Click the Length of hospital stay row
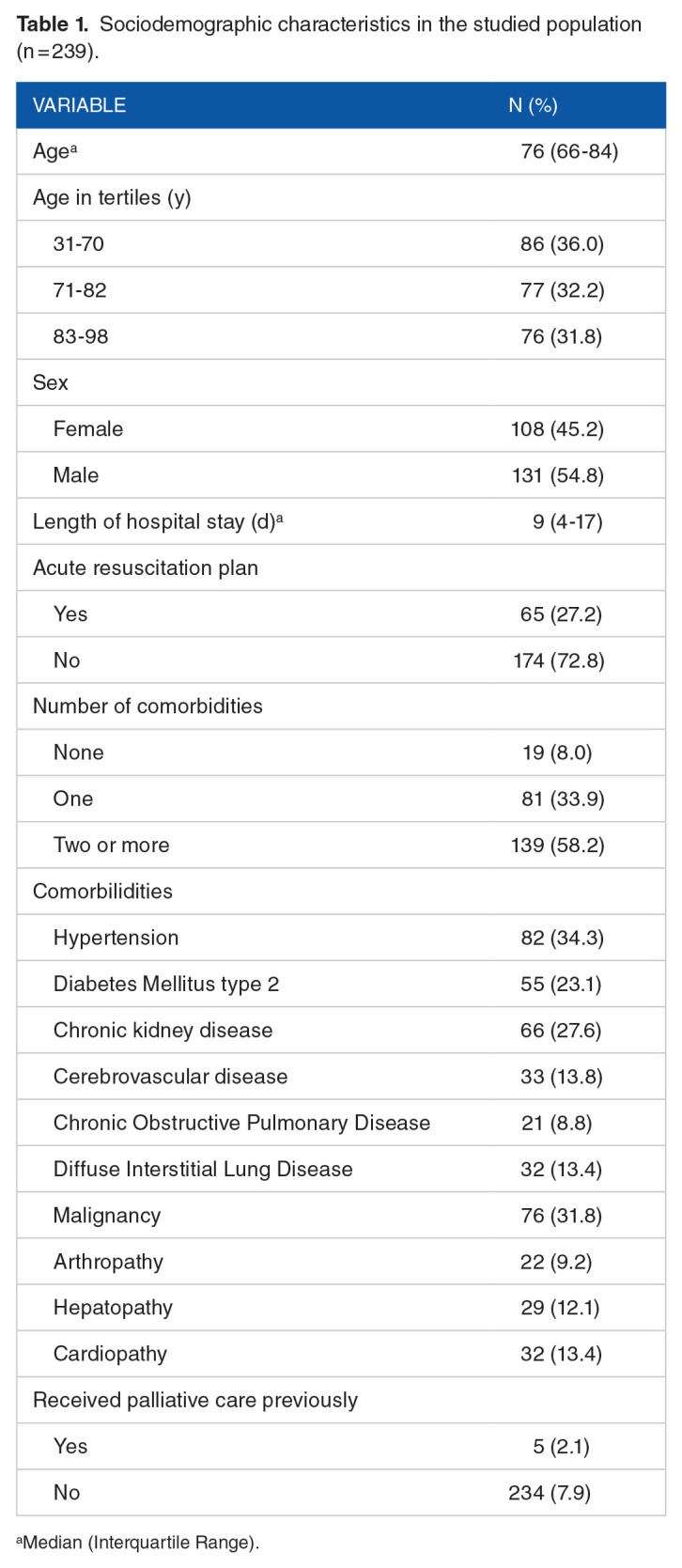This screenshot has width=682, height=1568. pyautogui.click(x=157, y=521)
